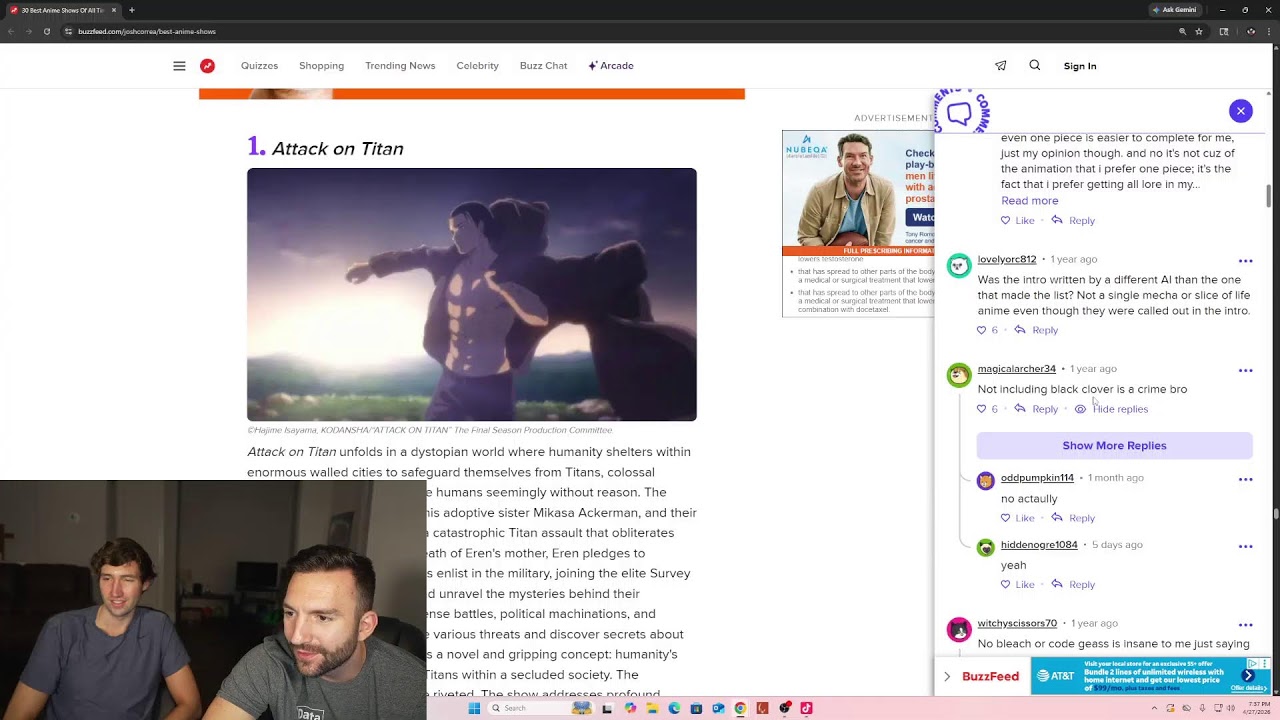This screenshot has width=1280, height=720.
Task: Reply to oddpumpkin114
Action: pyautogui.click(x=1073, y=518)
